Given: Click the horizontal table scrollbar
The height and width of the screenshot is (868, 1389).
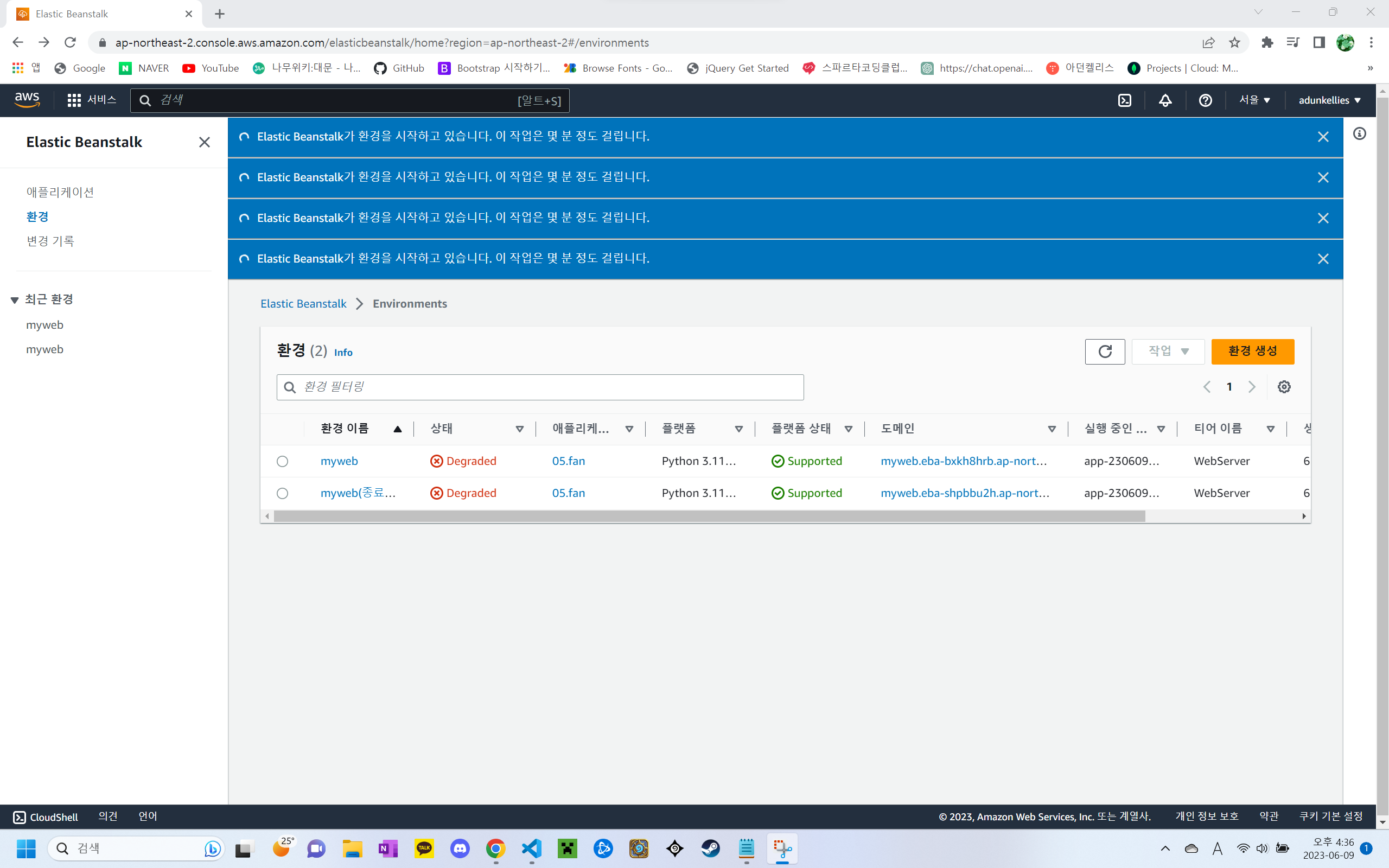Looking at the screenshot, I should (x=710, y=516).
